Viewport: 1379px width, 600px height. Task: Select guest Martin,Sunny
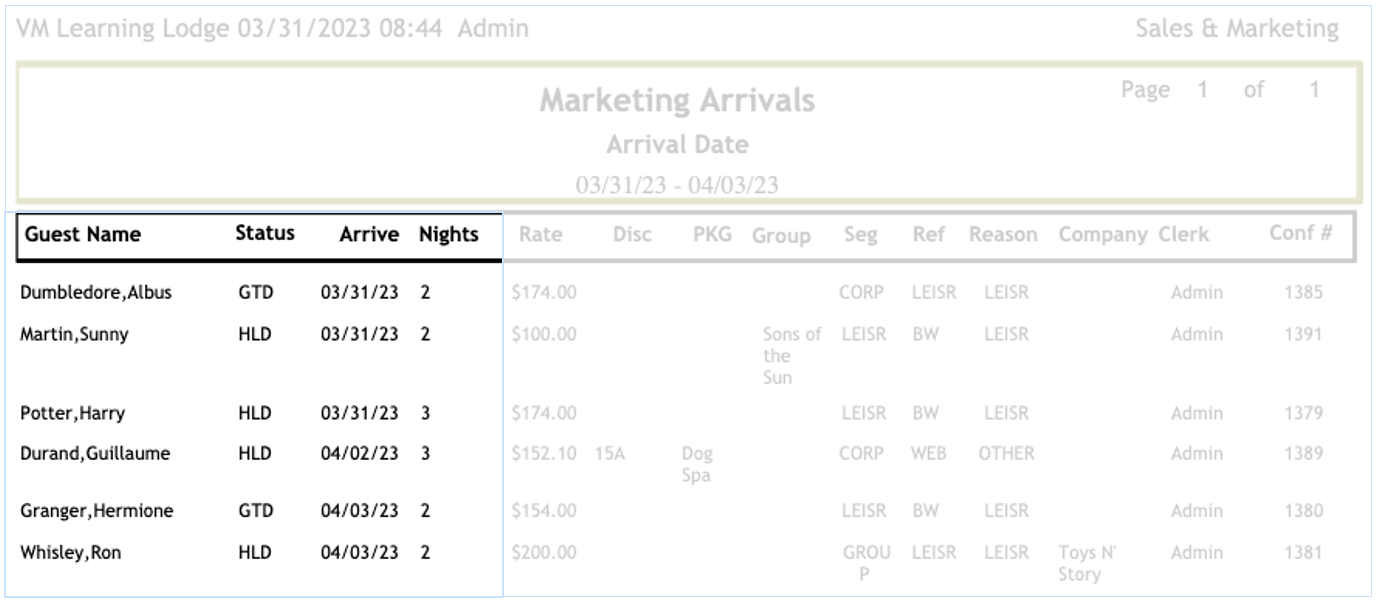[74, 334]
